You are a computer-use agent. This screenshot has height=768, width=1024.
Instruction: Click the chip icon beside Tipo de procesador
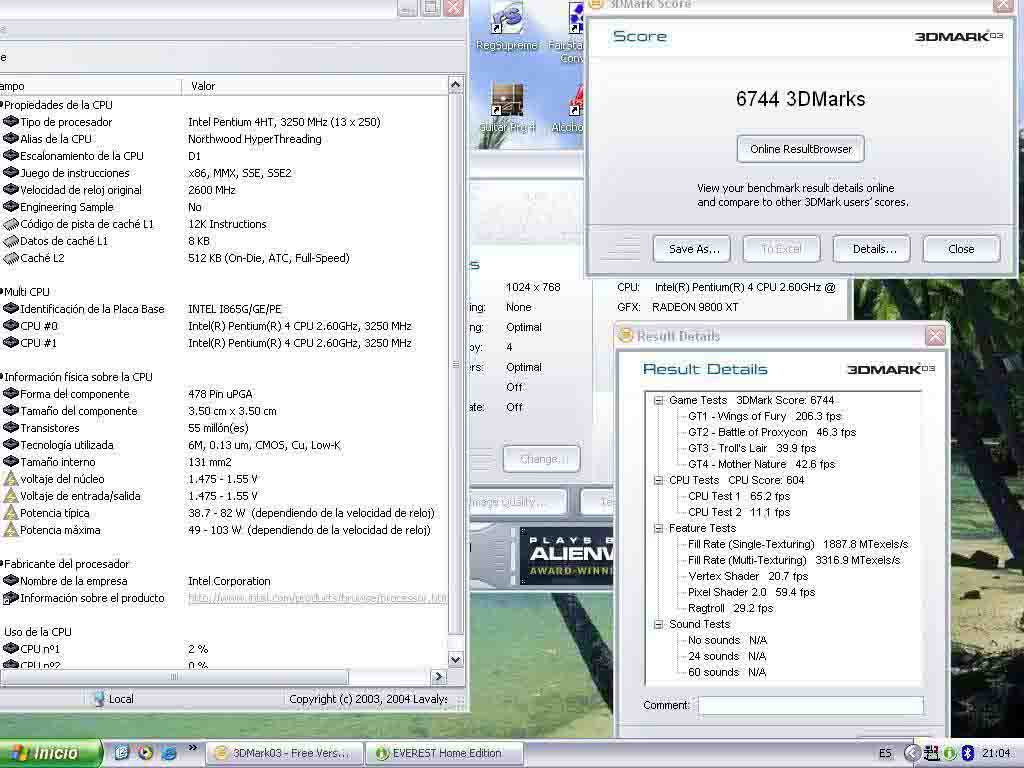point(10,122)
